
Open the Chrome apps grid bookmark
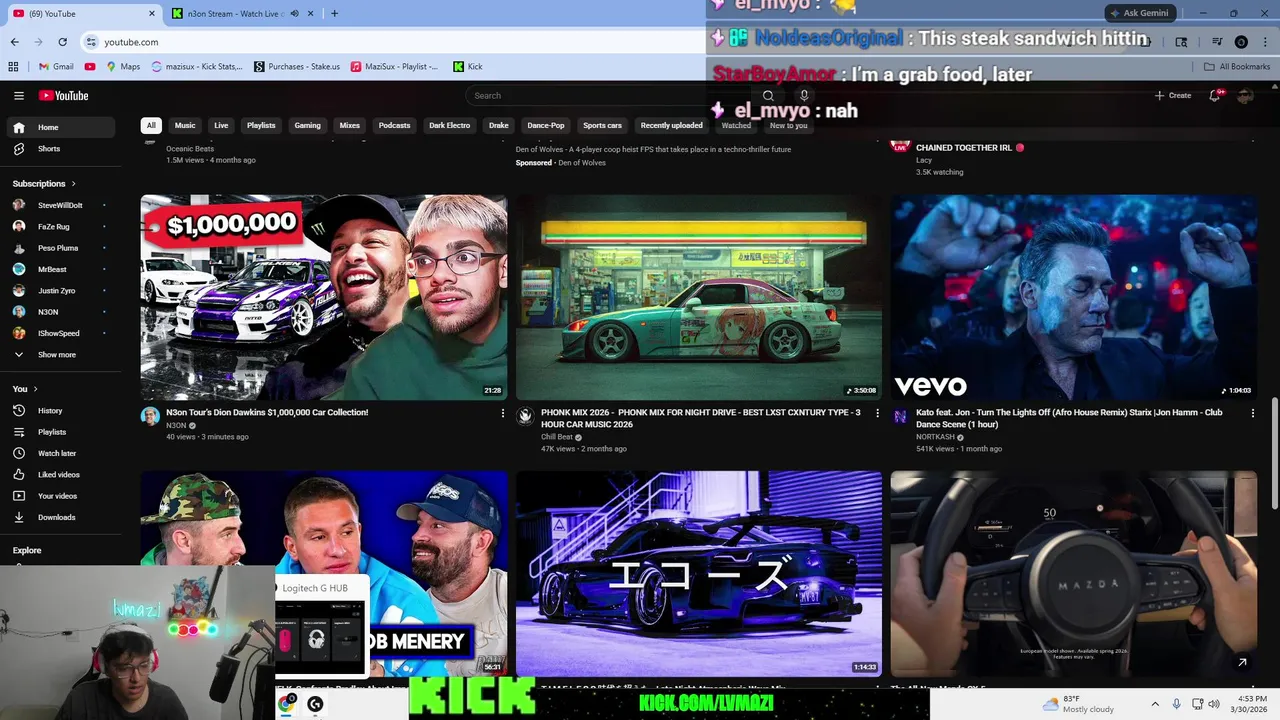click(x=13, y=67)
